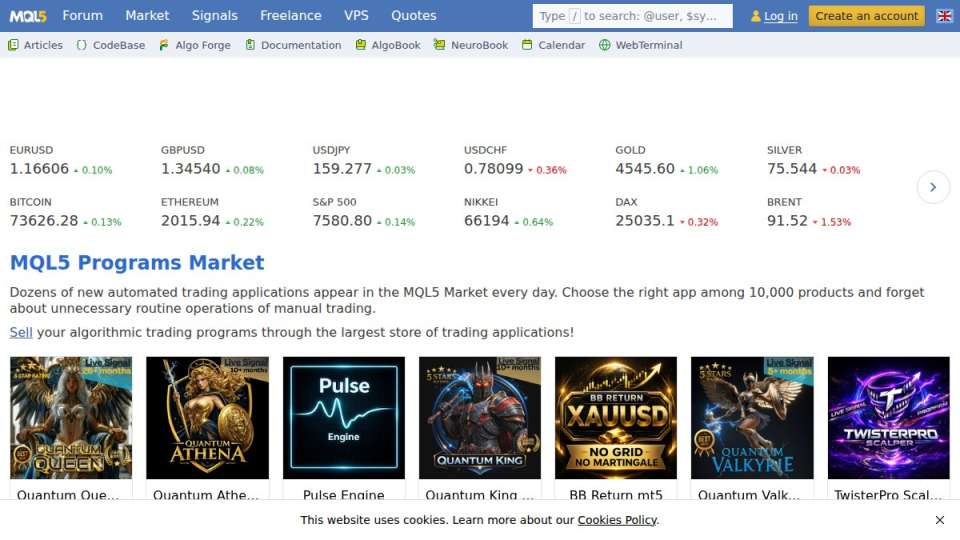
Task: Open the GBPUSD quote
Action: (x=212, y=161)
